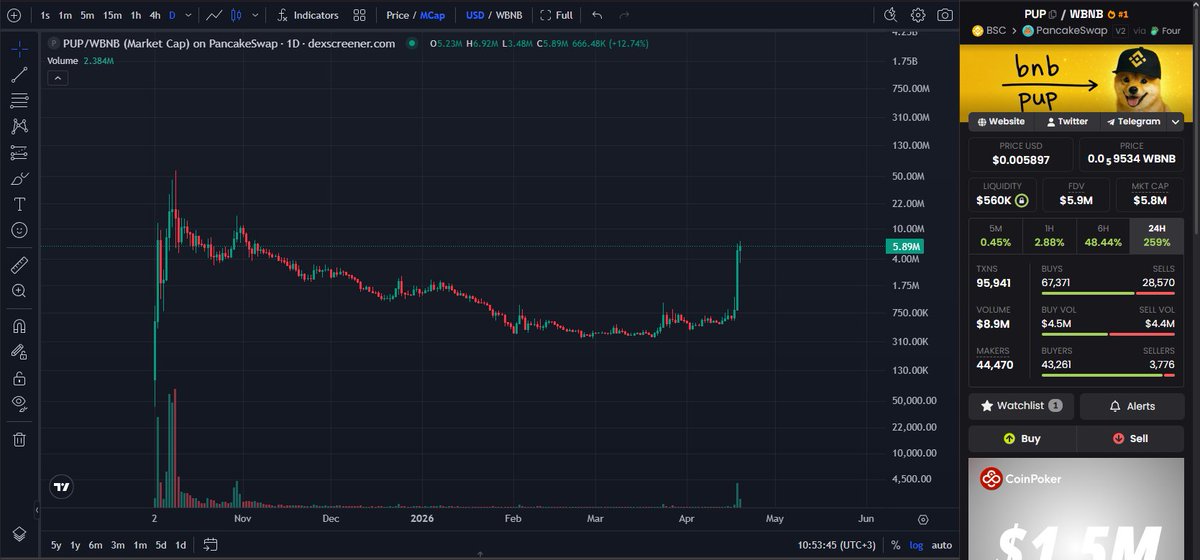
Task: Switch to line chart style
Action: (x=214, y=15)
